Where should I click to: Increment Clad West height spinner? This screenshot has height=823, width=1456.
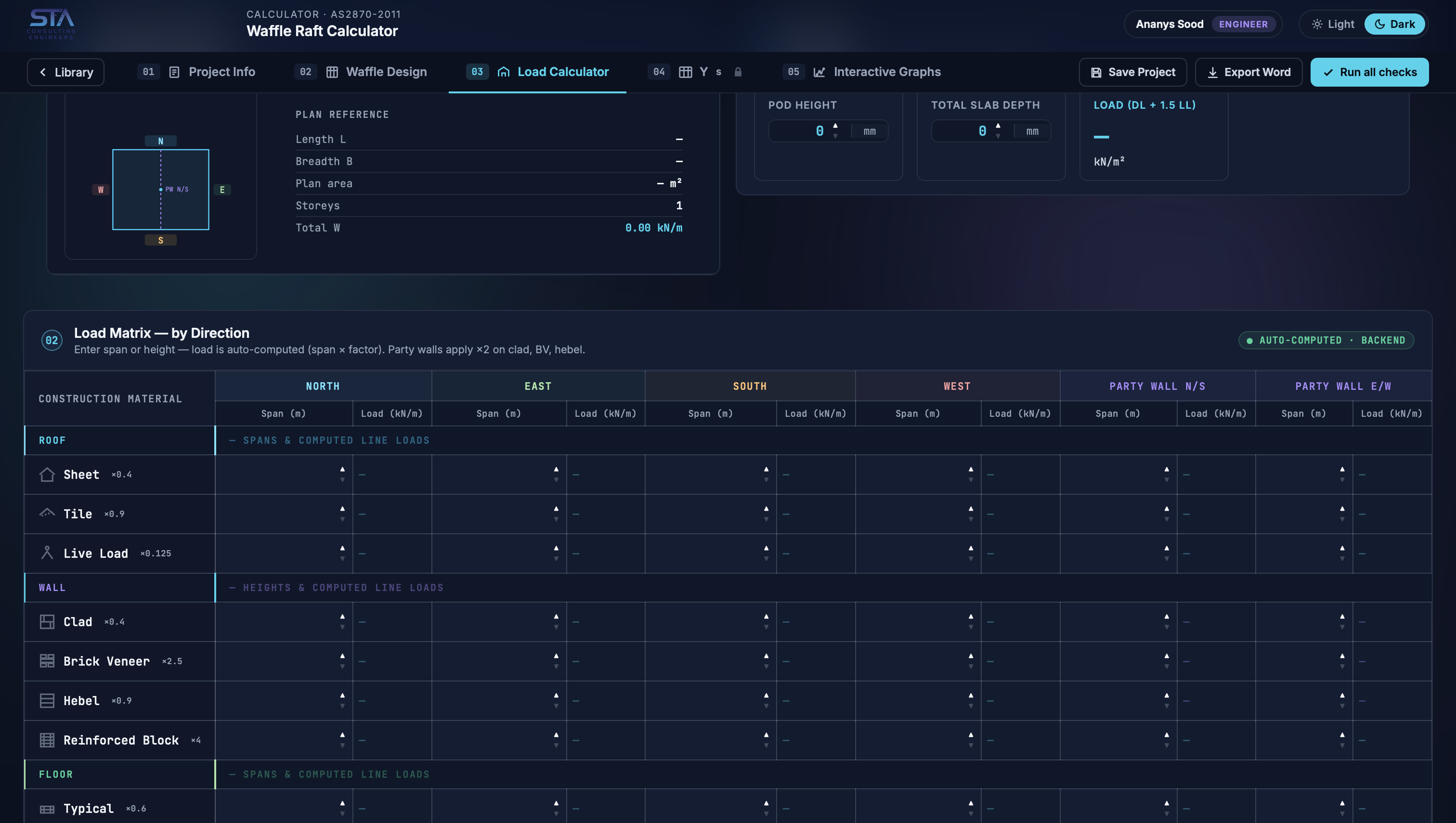(970, 617)
